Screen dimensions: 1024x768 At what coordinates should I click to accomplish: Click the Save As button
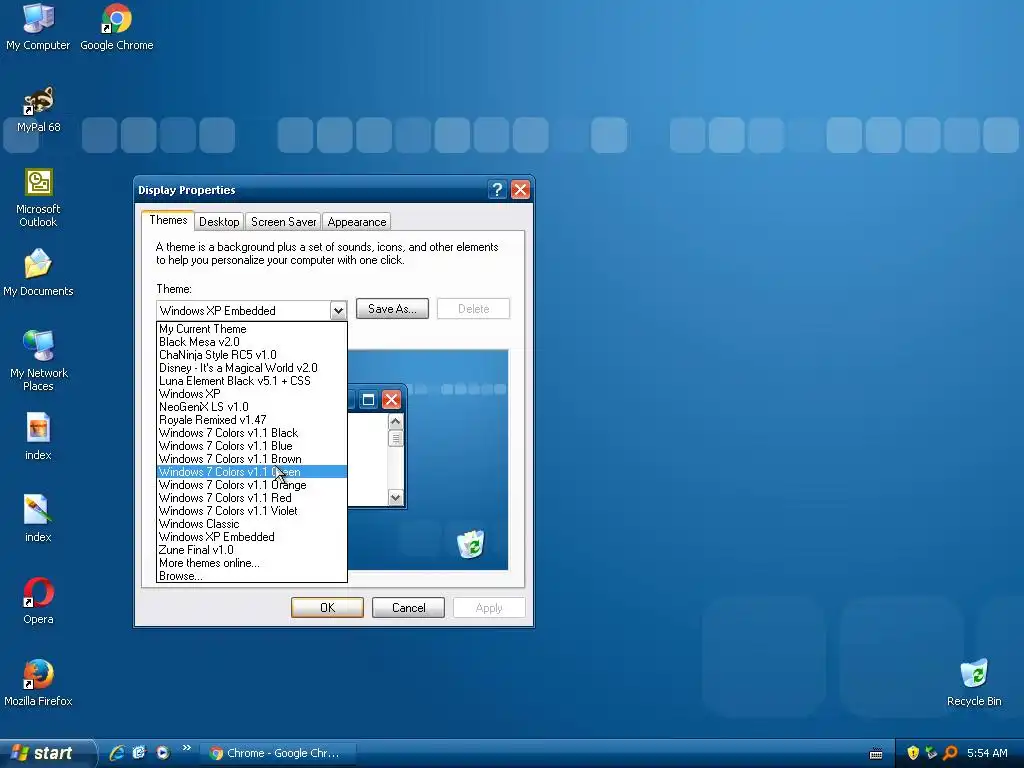tap(392, 309)
